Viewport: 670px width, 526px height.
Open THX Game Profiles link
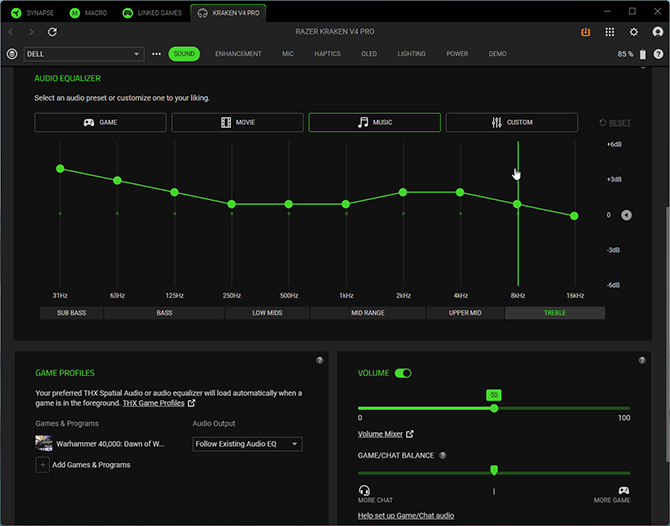click(x=159, y=403)
